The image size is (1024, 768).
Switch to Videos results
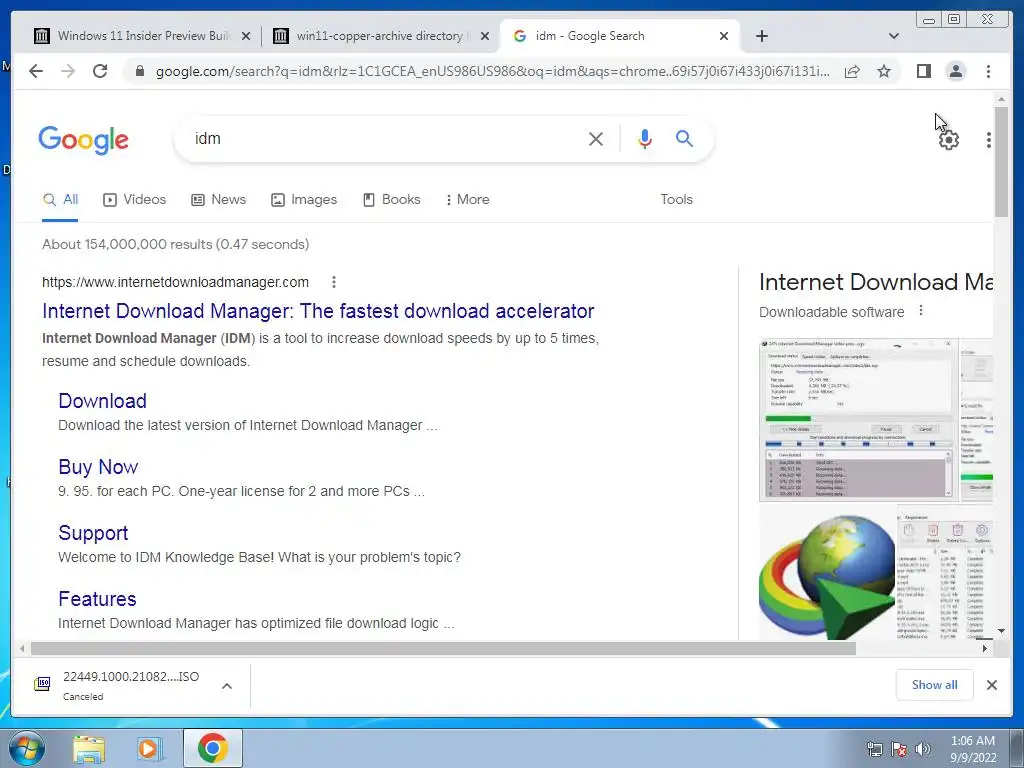click(x=135, y=199)
